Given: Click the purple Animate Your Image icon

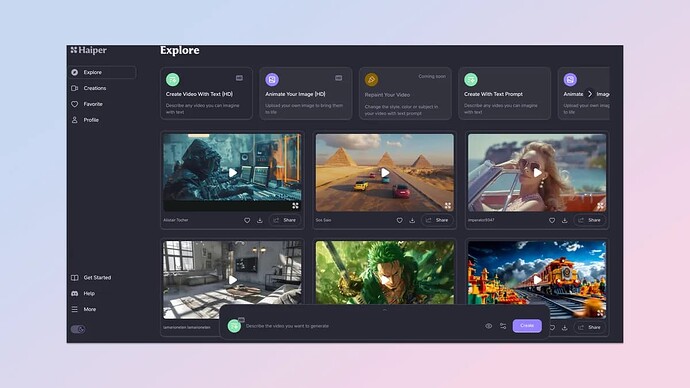Looking at the screenshot, I should (x=272, y=80).
